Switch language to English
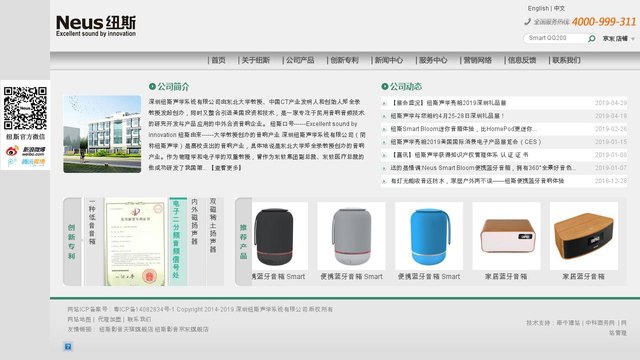Screen dimensions: 640x360 [x=538, y=8]
